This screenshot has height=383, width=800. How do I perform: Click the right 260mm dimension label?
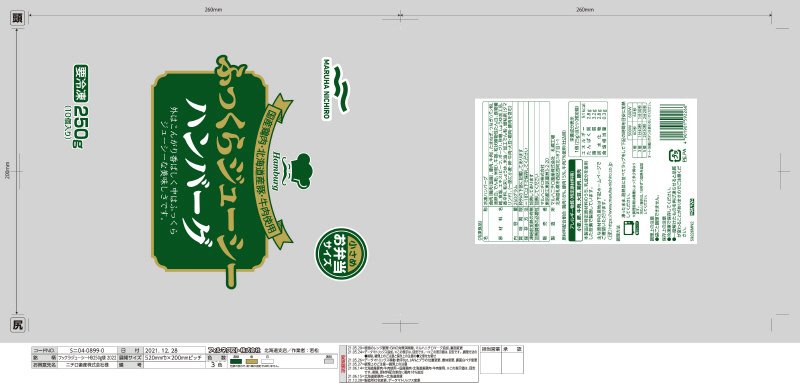pyautogui.click(x=585, y=10)
